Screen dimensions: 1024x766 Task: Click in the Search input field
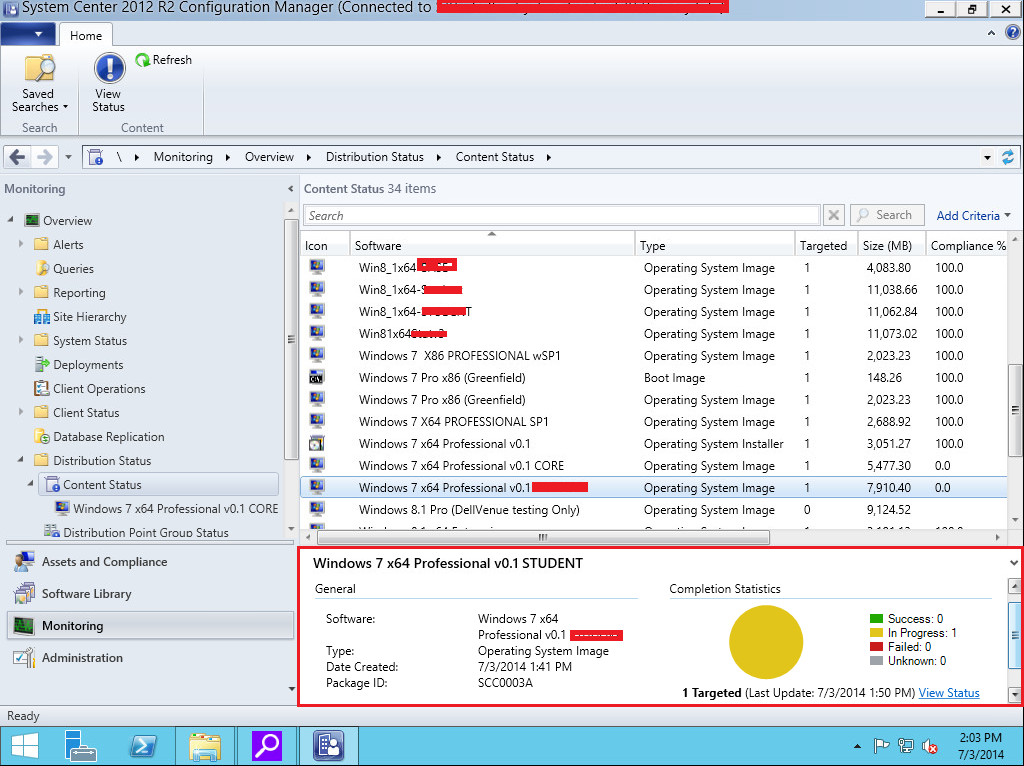561,215
